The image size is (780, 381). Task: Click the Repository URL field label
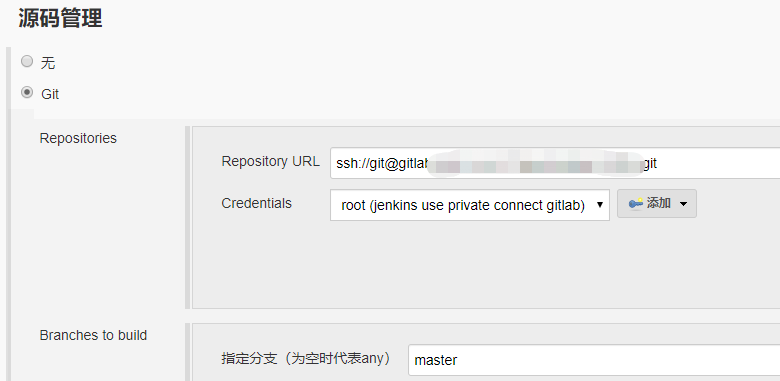pos(271,162)
